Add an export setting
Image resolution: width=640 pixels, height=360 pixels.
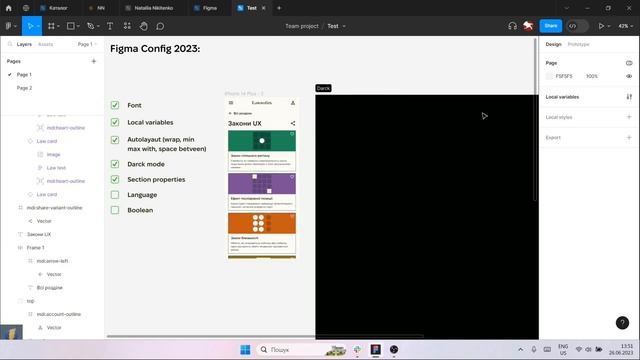(629, 137)
